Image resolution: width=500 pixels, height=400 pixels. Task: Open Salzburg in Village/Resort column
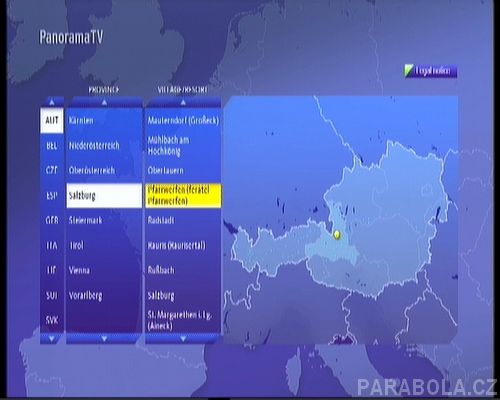183,295
